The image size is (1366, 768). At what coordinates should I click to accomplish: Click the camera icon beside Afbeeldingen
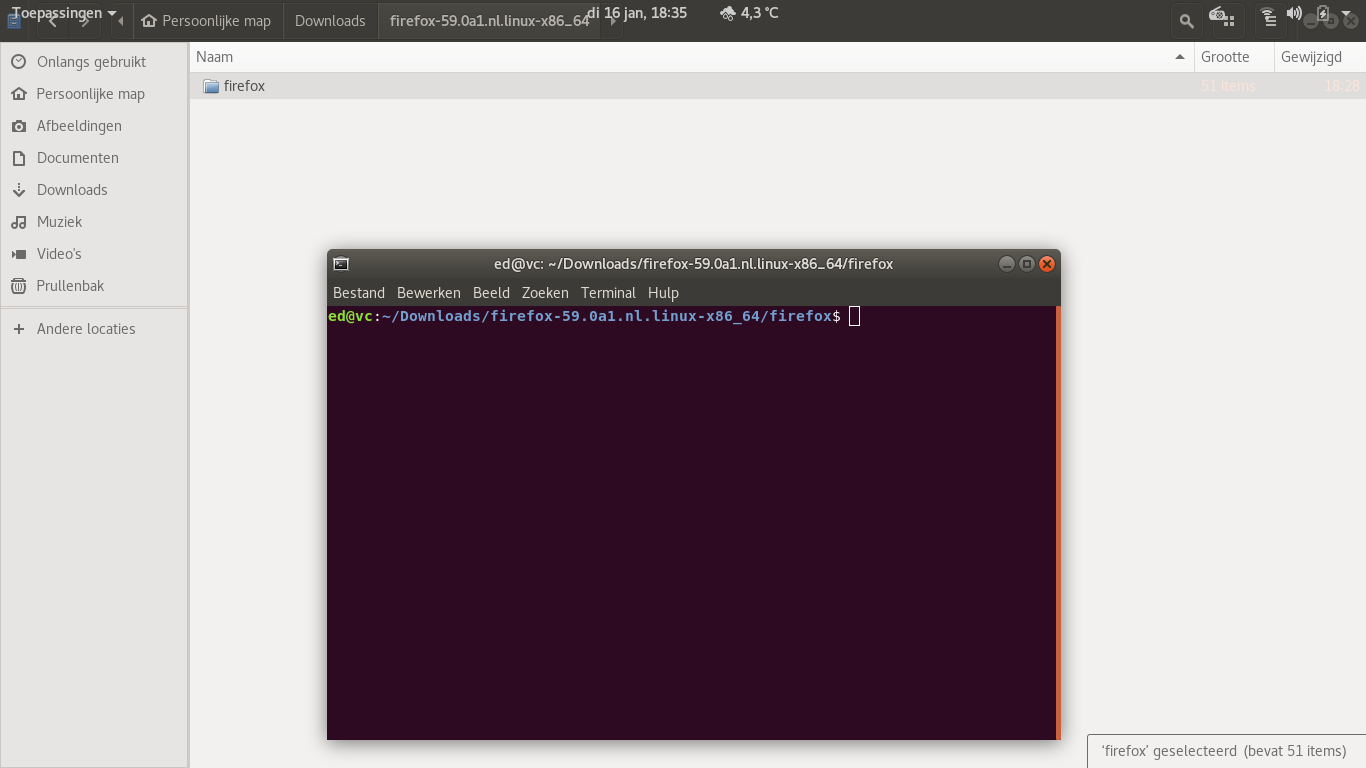click(x=18, y=126)
